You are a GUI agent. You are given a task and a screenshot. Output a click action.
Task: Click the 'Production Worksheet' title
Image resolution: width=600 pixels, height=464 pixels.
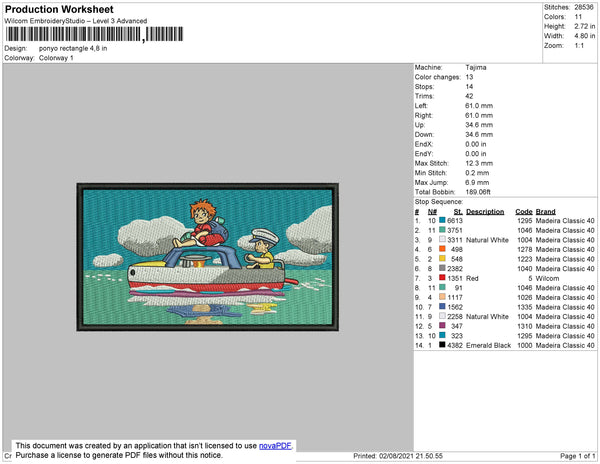(59, 10)
